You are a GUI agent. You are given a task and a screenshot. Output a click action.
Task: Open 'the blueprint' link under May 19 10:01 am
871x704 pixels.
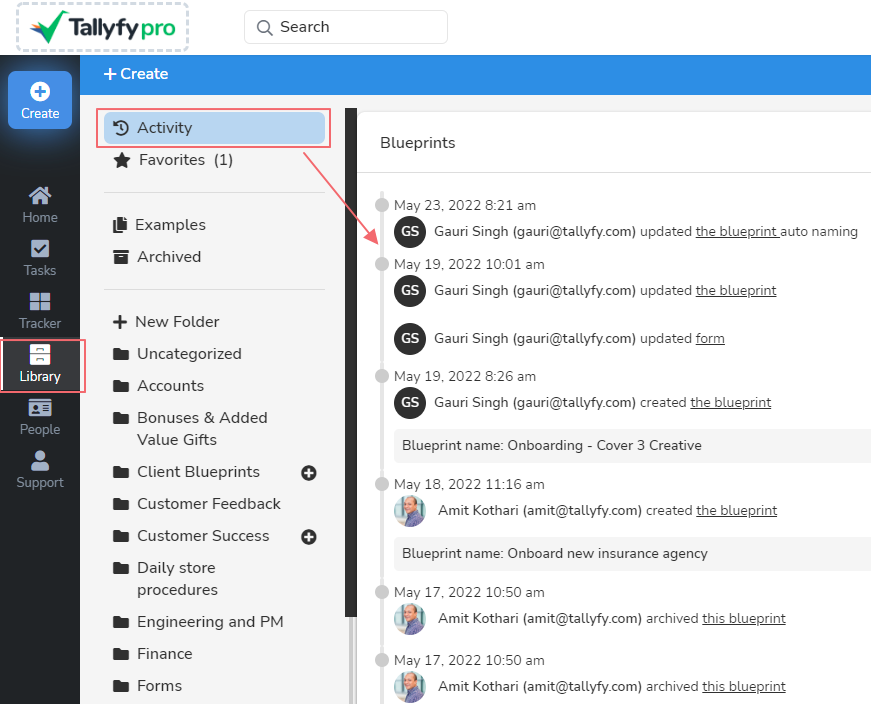pos(736,291)
